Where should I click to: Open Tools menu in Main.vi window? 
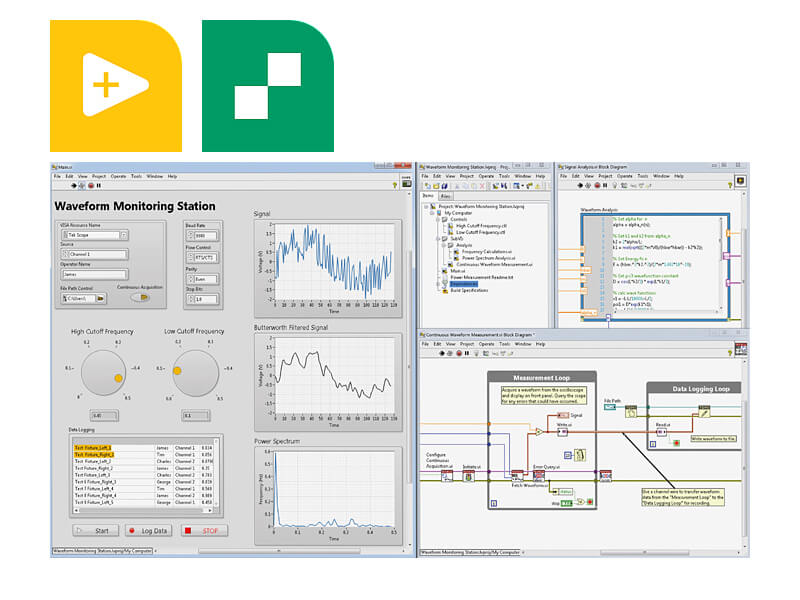tap(136, 177)
